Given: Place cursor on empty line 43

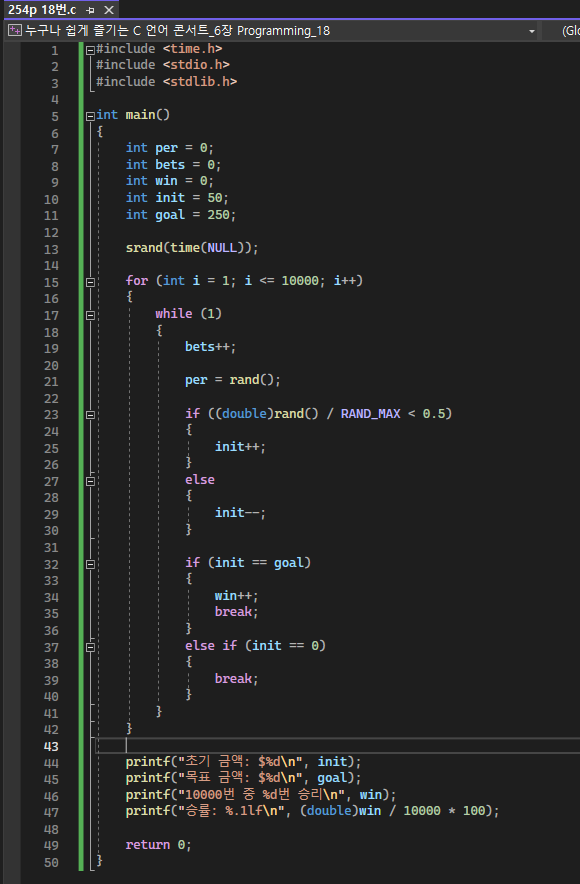Looking at the screenshot, I should pyautogui.click(x=338, y=745).
